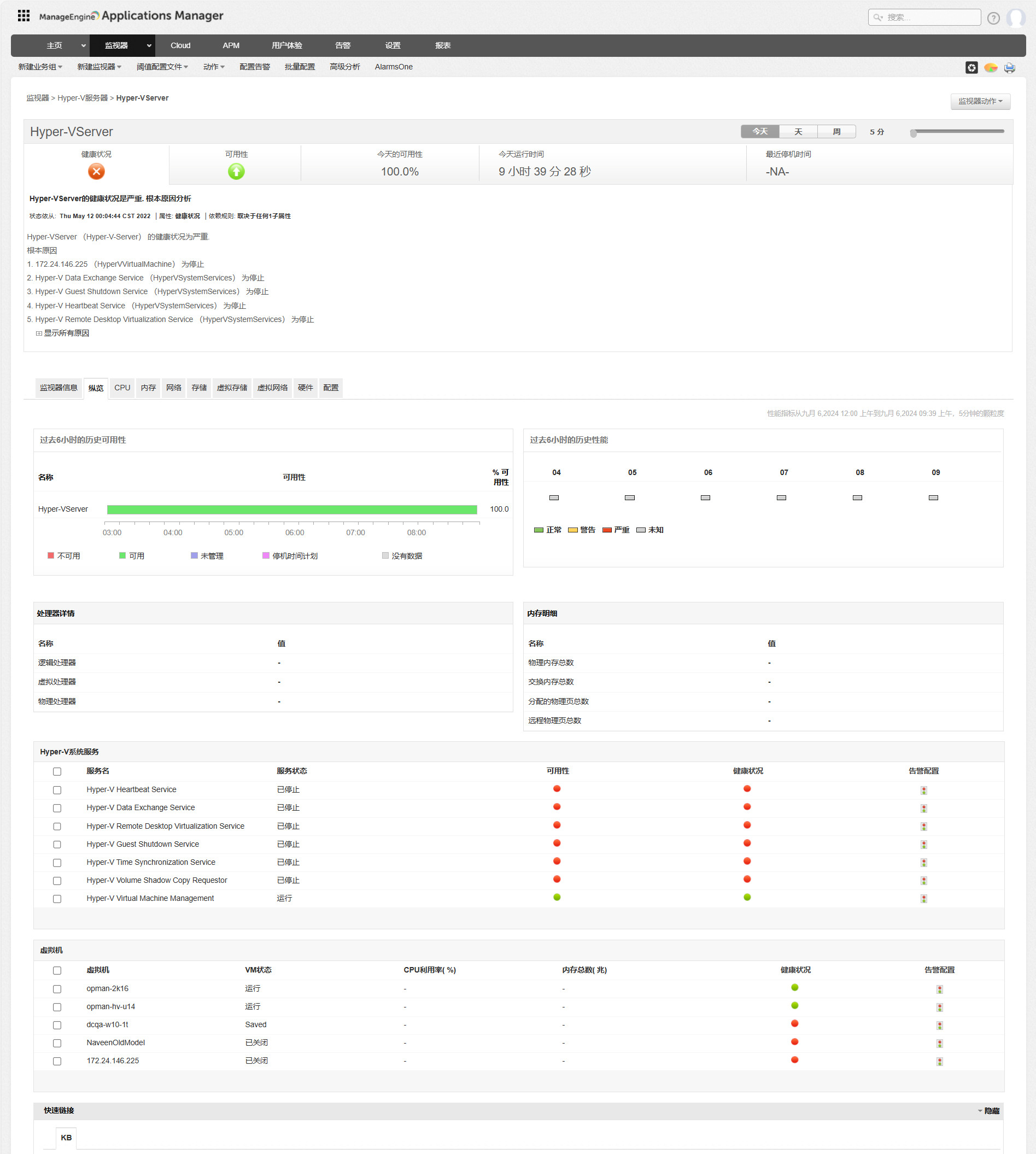The image size is (1036, 1154).
Task: Open alarm config for opman-2k16 VM
Action: pyautogui.click(x=940, y=989)
